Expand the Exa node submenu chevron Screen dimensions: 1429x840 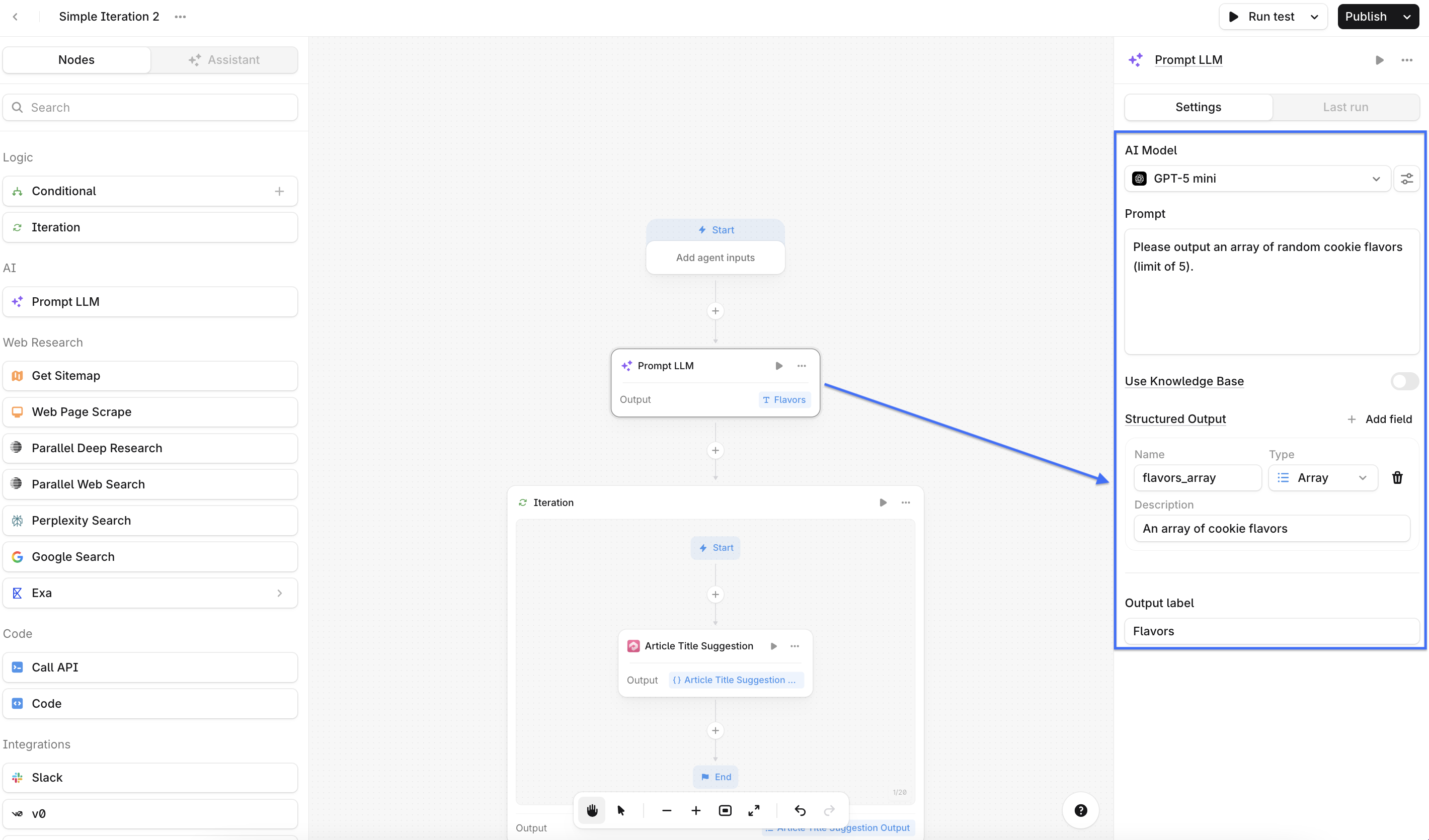click(280, 593)
